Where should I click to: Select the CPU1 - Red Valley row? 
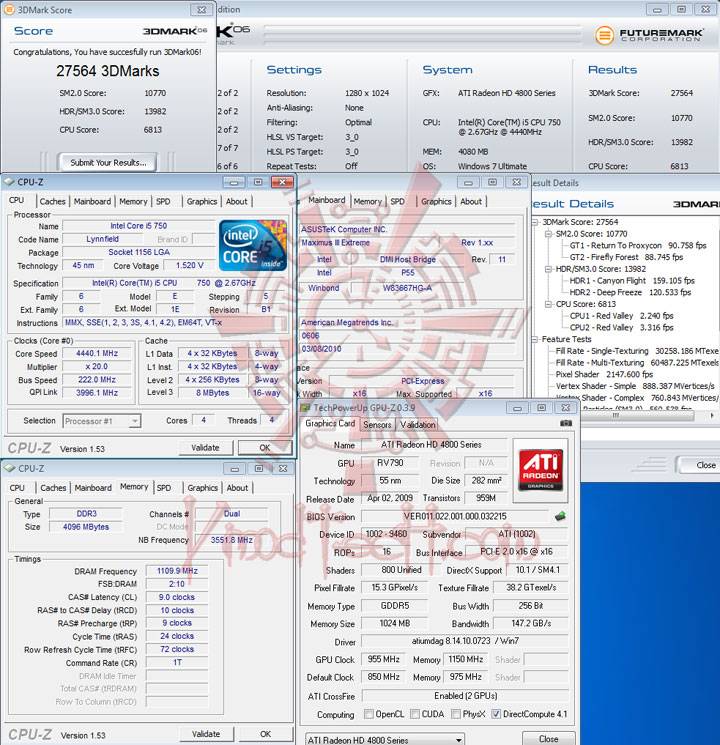[622, 316]
